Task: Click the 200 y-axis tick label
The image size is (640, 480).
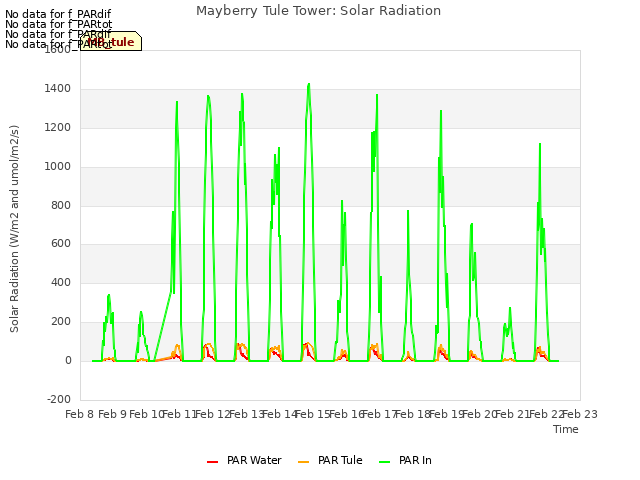Action: (61, 322)
